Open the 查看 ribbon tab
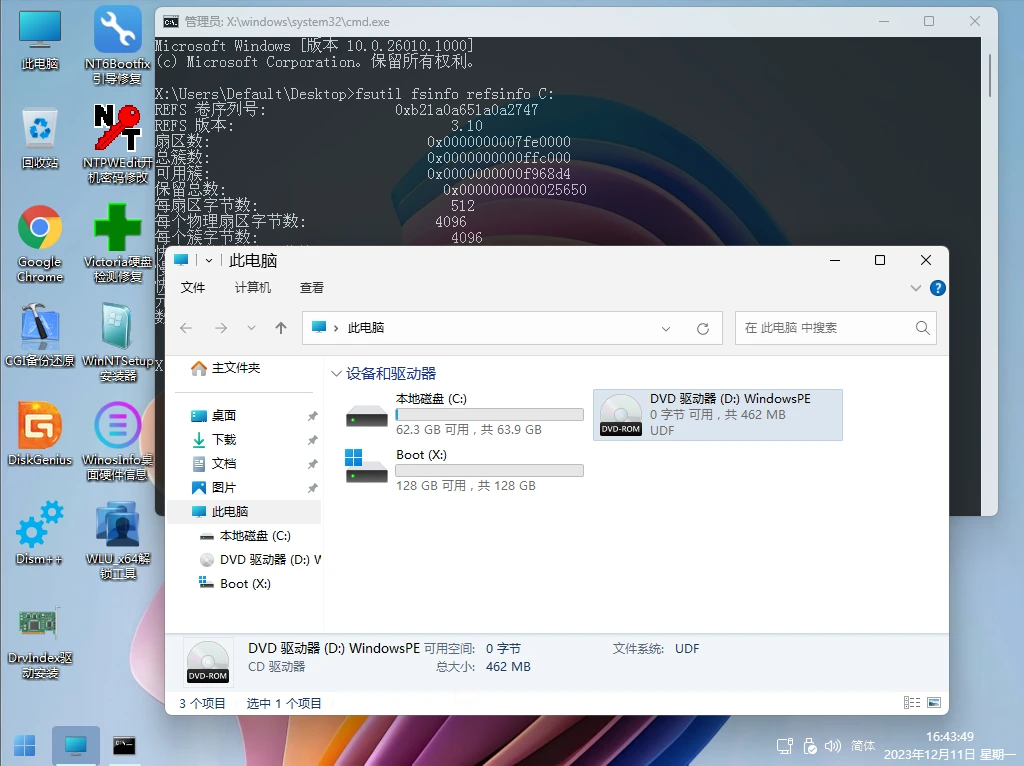Viewport: 1024px width, 766px height. pyautogui.click(x=312, y=288)
